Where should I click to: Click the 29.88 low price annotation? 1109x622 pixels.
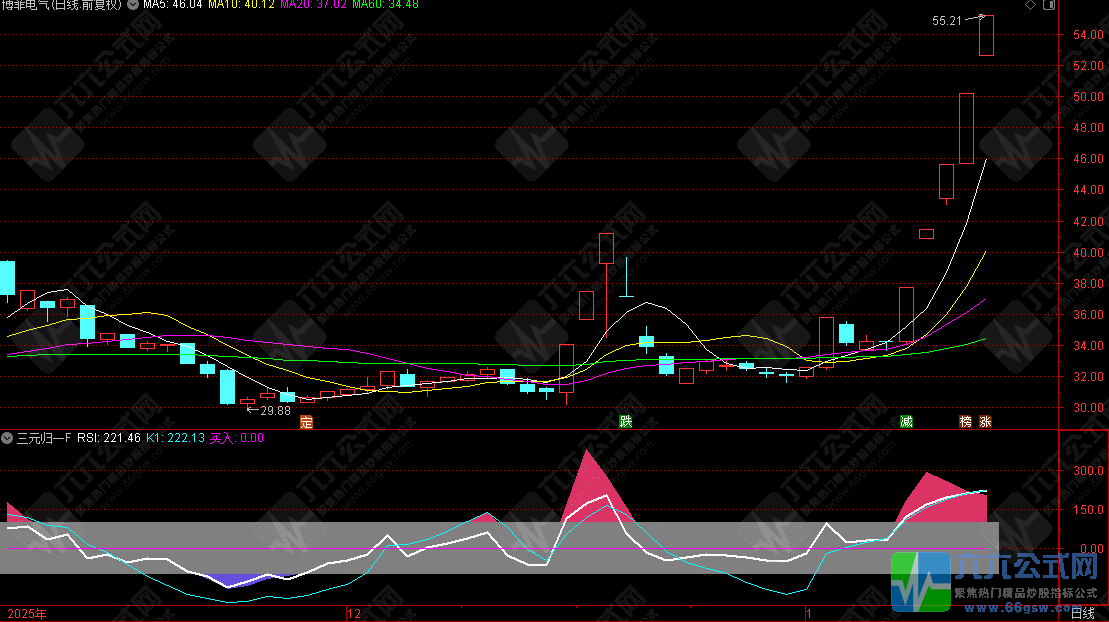(x=275, y=410)
